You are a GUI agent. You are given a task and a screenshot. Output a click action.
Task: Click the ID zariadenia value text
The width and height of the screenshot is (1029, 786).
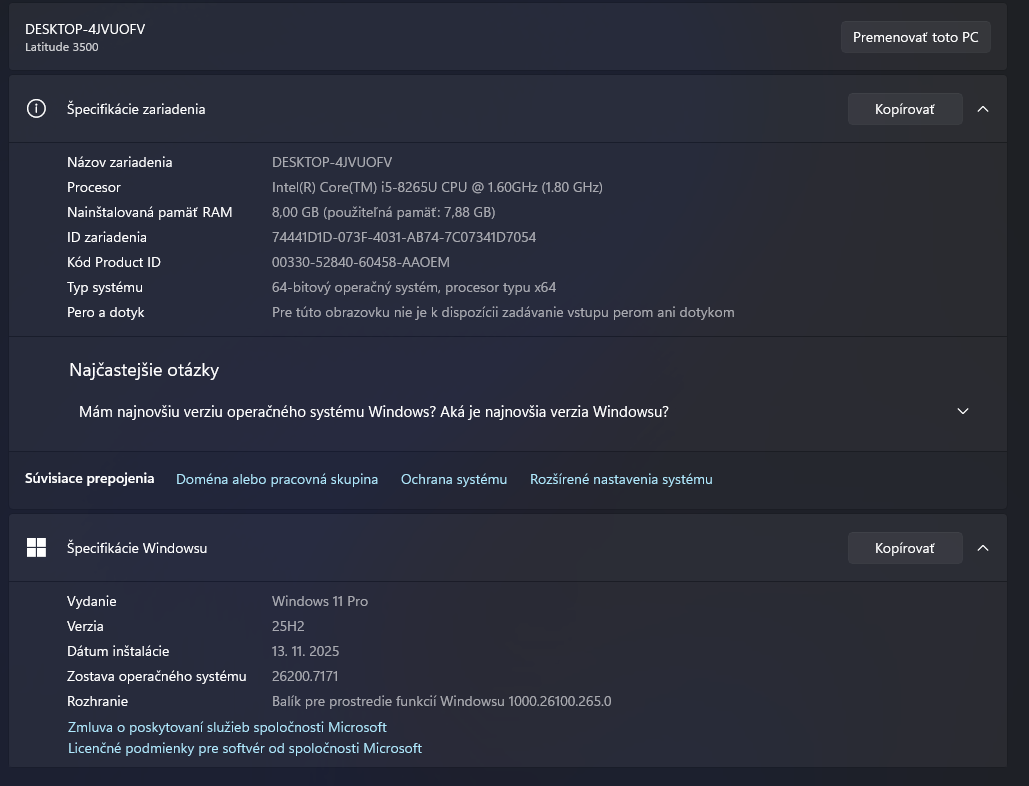pos(404,237)
